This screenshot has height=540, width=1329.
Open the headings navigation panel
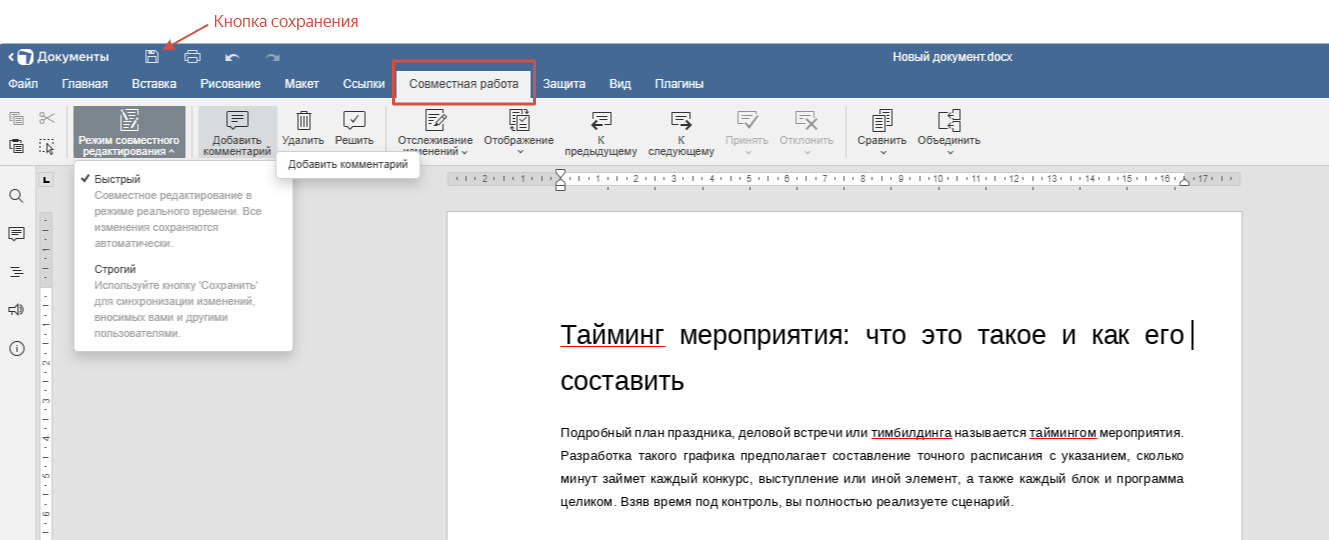pyautogui.click(x=16, y=271)
